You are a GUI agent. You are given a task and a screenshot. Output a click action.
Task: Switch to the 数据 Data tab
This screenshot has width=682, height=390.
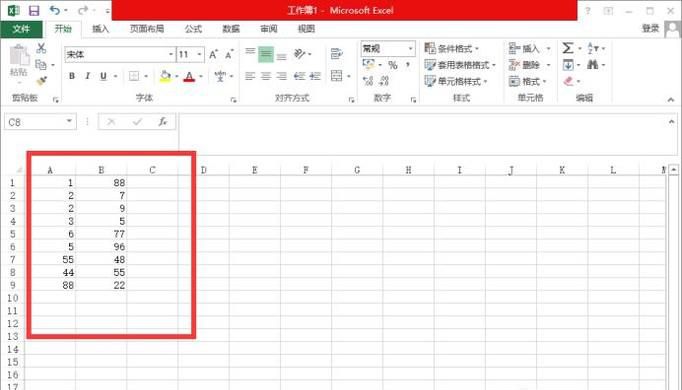231,29
